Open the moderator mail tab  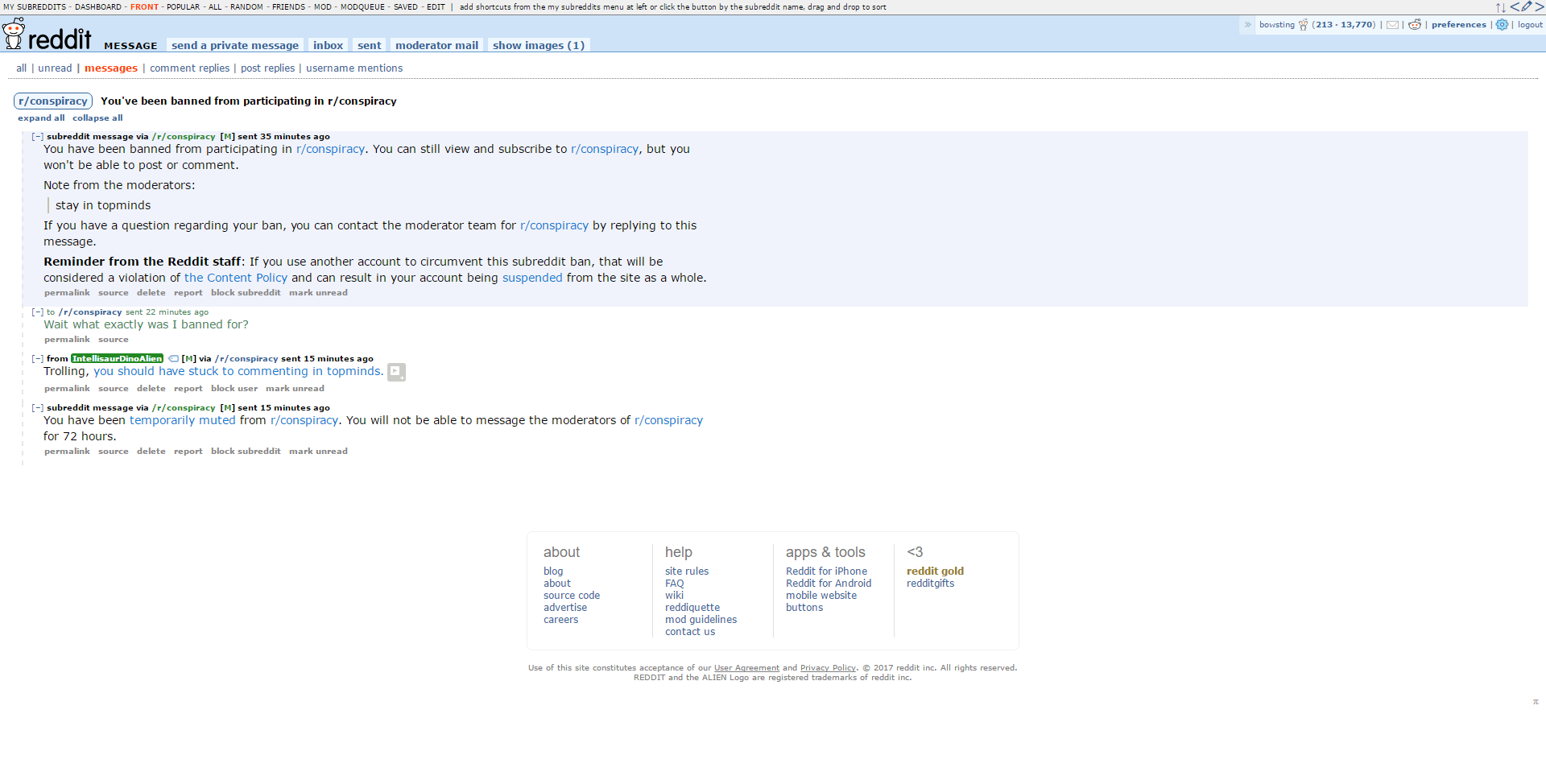pos(436,45)
